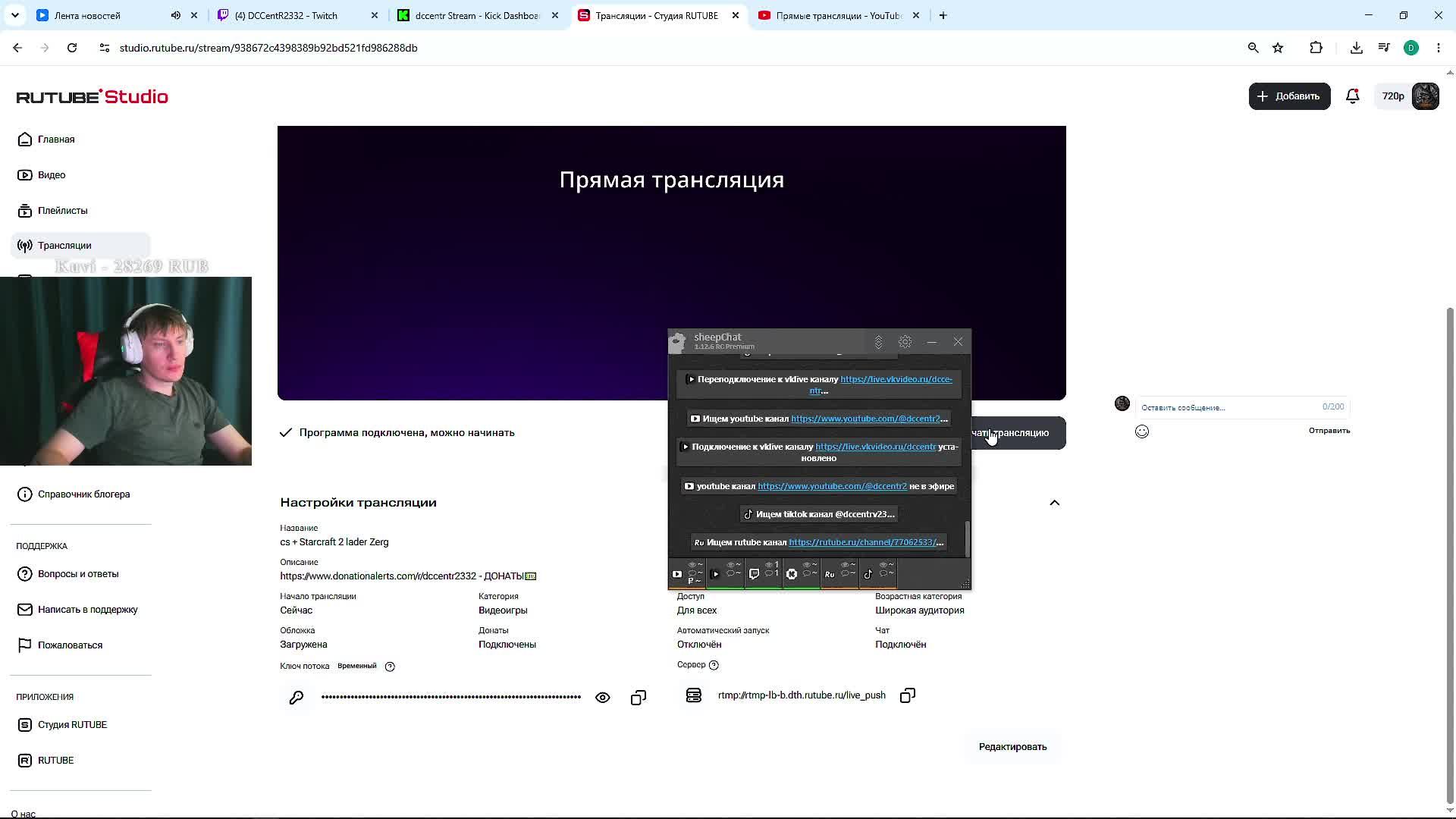Go back in browser history
The height and width of the screenshot is (819, 1456).
(x=17, y=48)
